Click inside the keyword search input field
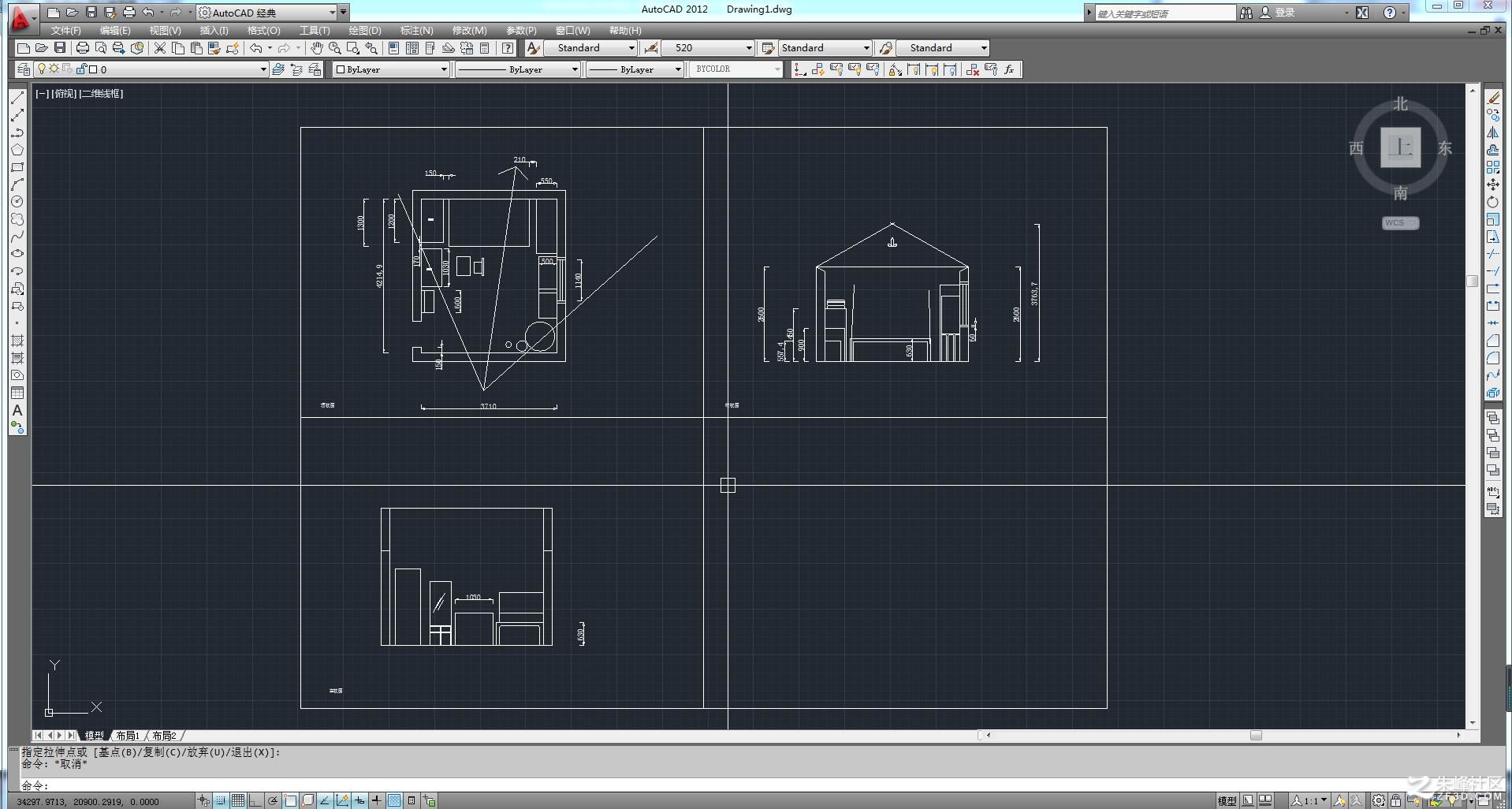Image resolution: width=1512 pixels, height=809 pixels. 1165,13
